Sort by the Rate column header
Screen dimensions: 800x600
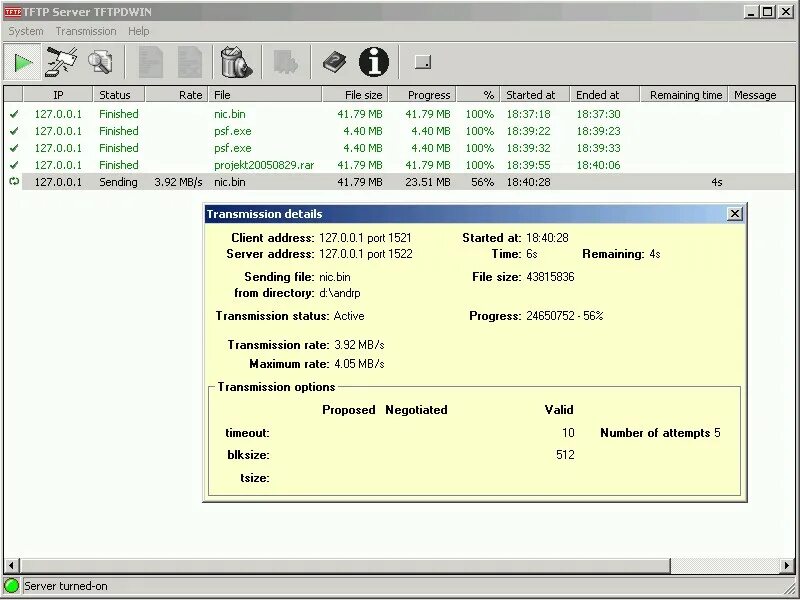click(x=177, y=95)
